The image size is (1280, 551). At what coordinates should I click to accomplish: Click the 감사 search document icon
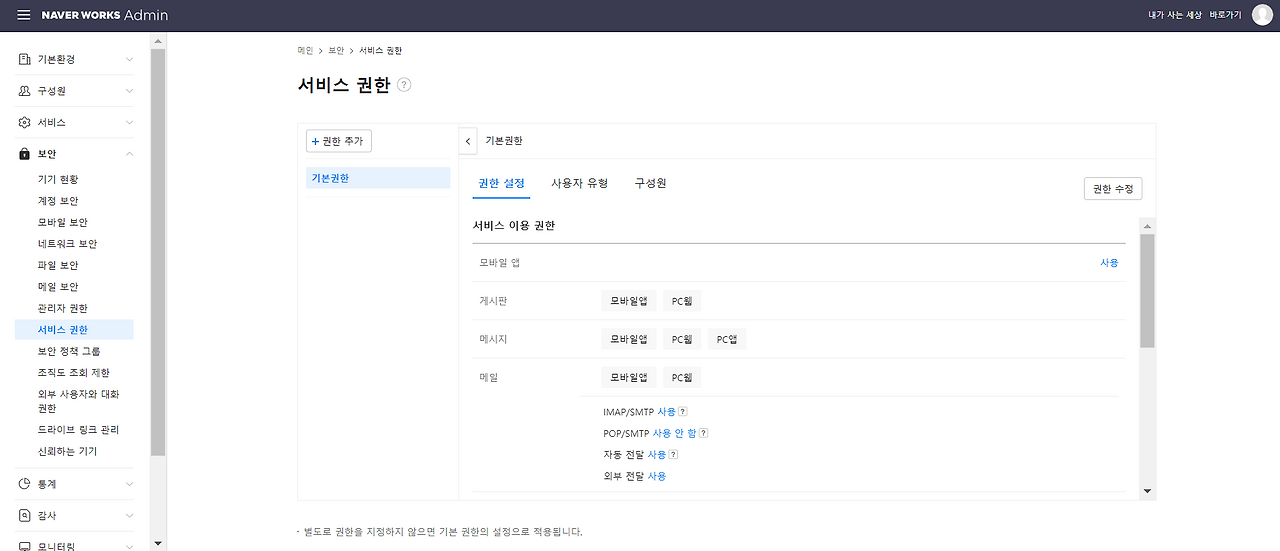(x=25, y=515)
